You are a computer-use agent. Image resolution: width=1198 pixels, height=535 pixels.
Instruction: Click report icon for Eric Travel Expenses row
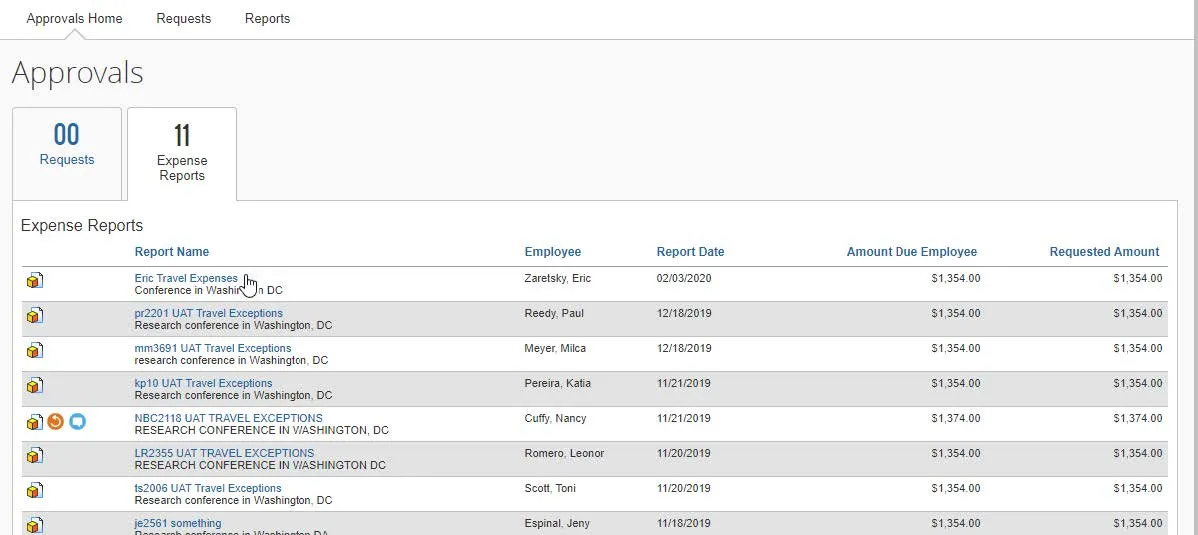click(35, 280)
